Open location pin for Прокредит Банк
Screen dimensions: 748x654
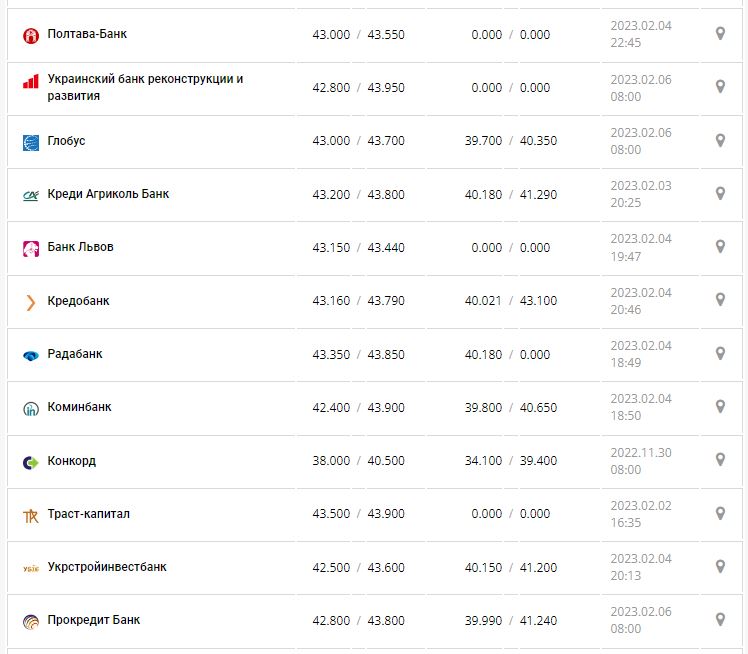[719, 619]
